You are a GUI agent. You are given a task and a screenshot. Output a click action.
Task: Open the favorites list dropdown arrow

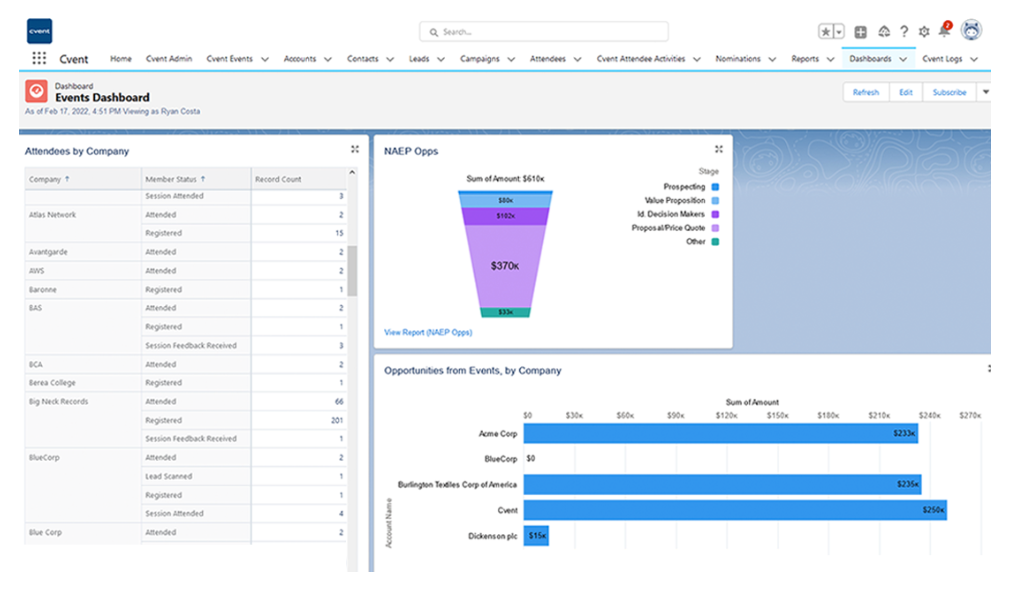click(839, 32)
